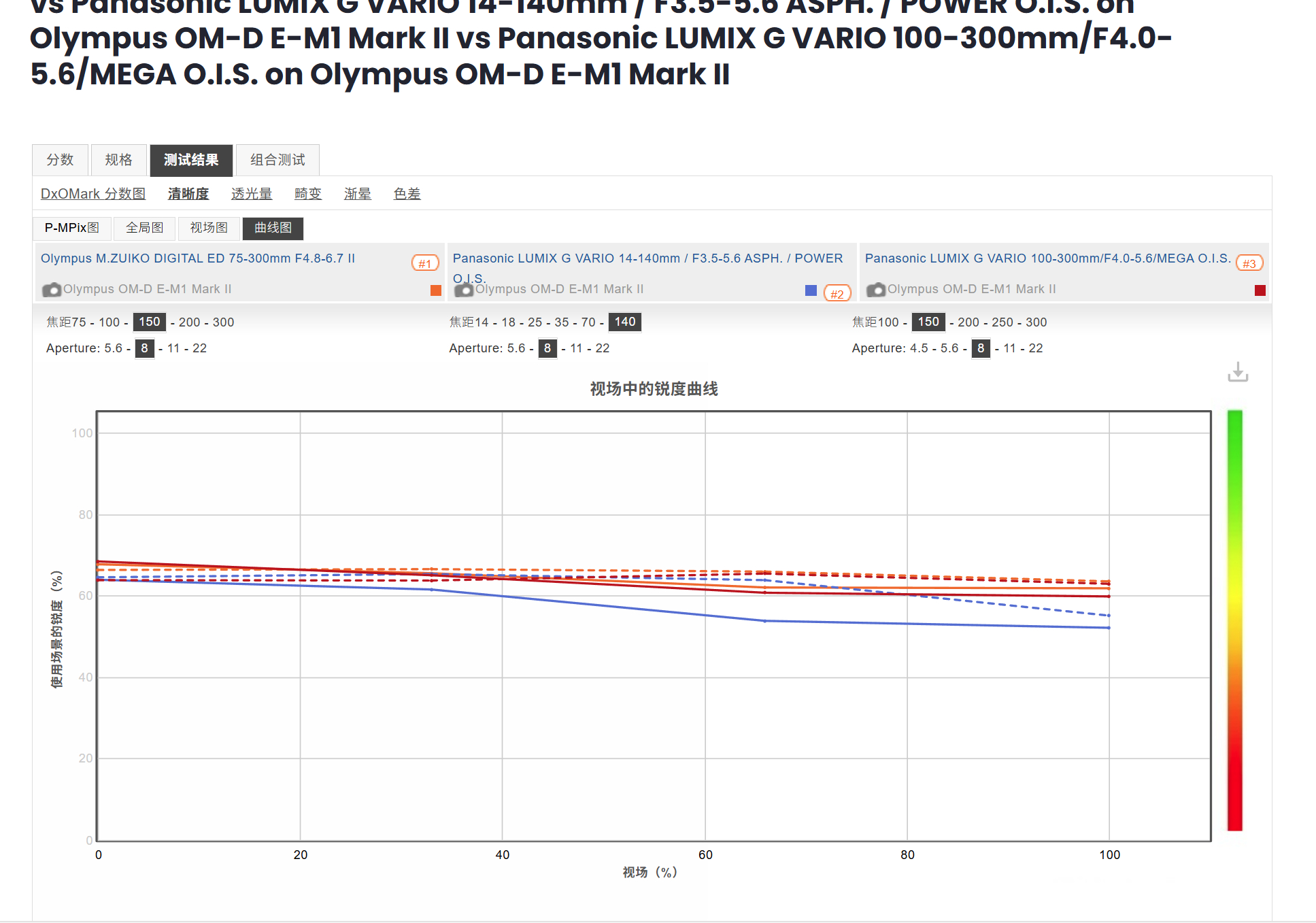Select focal length 14 for Panasonic 14-140mm
This screenshot has width=1316, height=923.
[482, 322]
